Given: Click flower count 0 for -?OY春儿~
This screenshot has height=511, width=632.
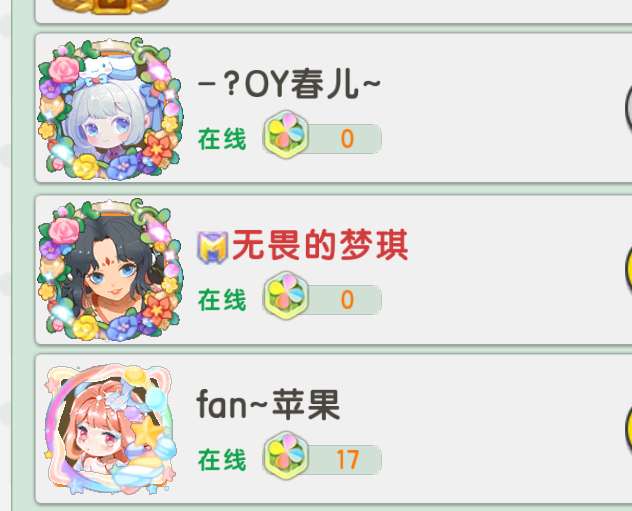Looking at the screenshot, I should tap(347, 139).
